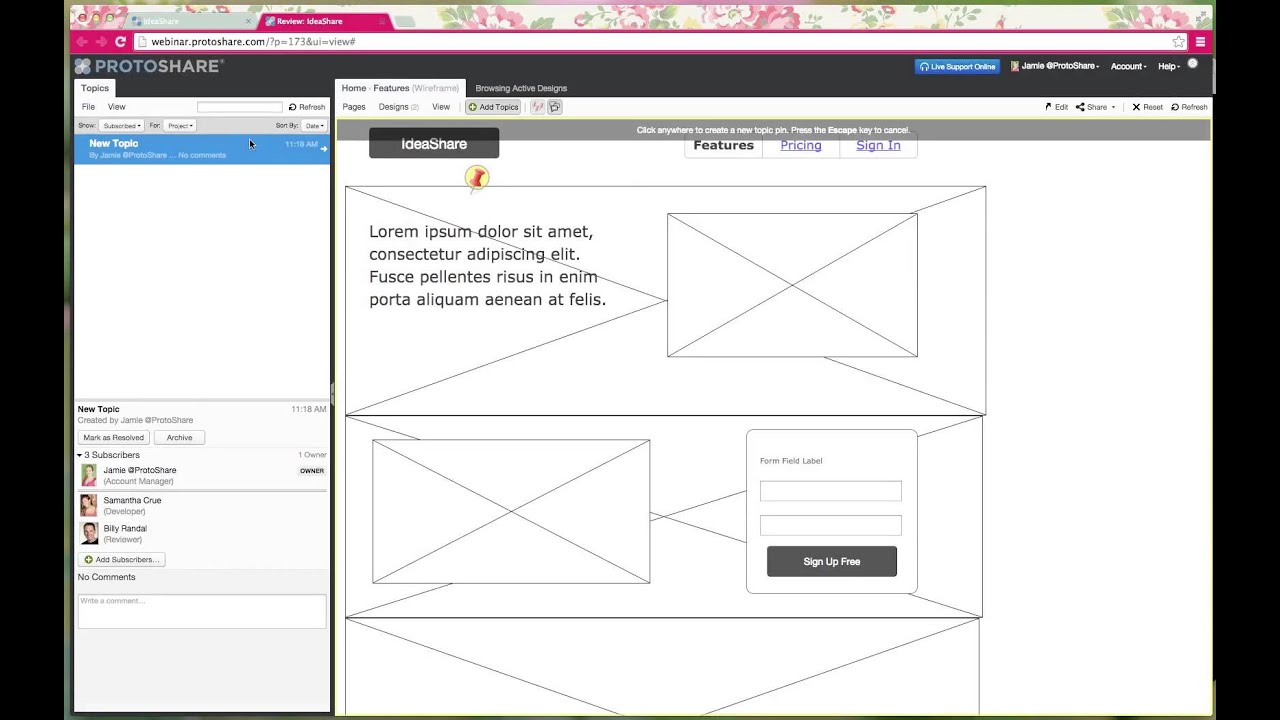The width and height of the screenshot is (1280, 720).
Task: Switch to Browsing Active Designs tab
Action: pos(521,88)
